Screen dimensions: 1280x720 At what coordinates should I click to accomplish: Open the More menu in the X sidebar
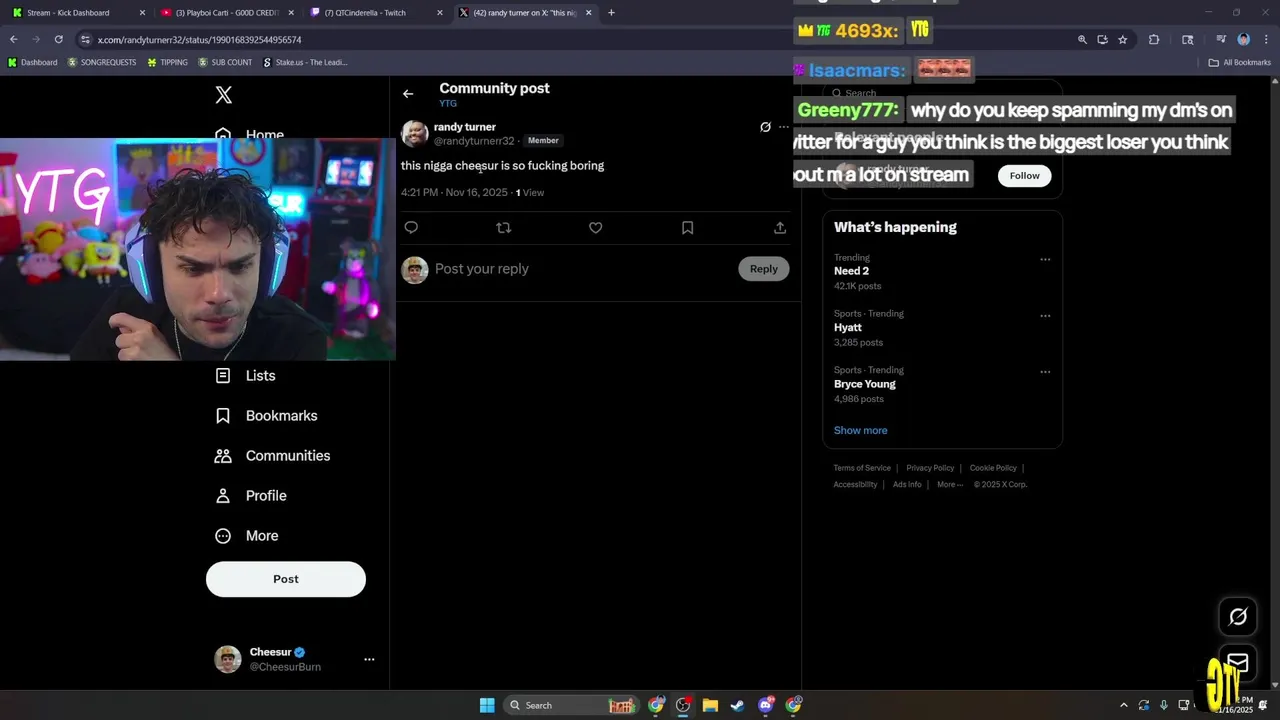pos(247,536)
